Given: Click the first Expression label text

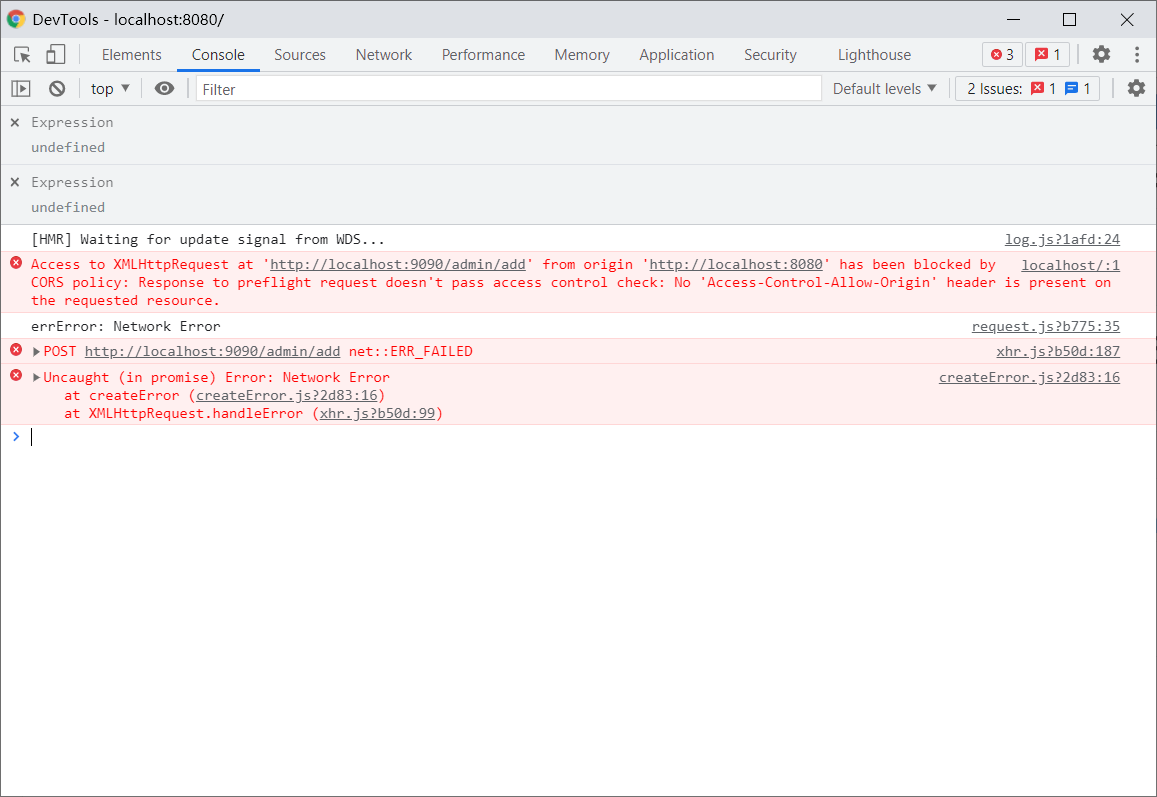Looking at the screenshot, I should coord(72,123).
